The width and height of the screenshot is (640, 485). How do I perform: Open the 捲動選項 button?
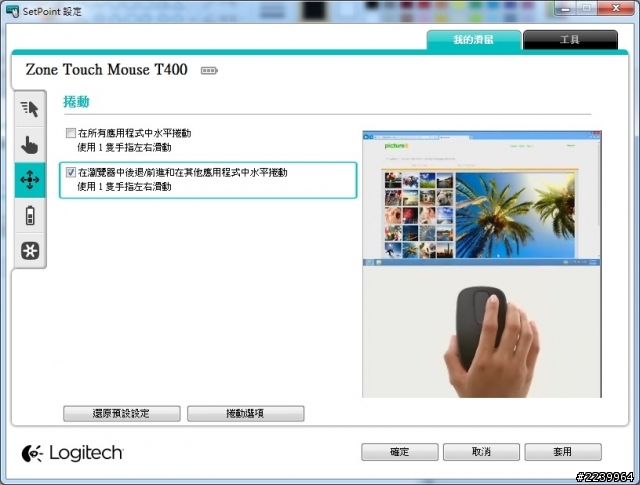pos(246,414)
